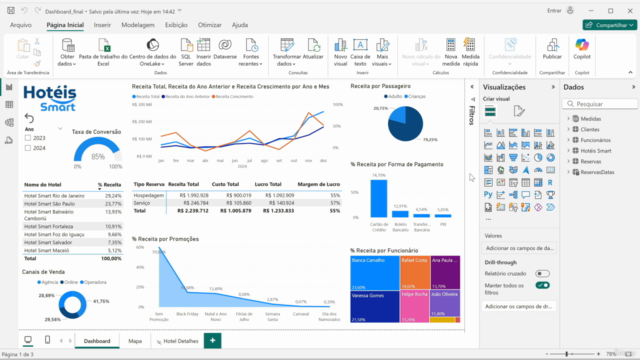
Task: Open Mais visuais menu
Action: [x=382, y=52]
